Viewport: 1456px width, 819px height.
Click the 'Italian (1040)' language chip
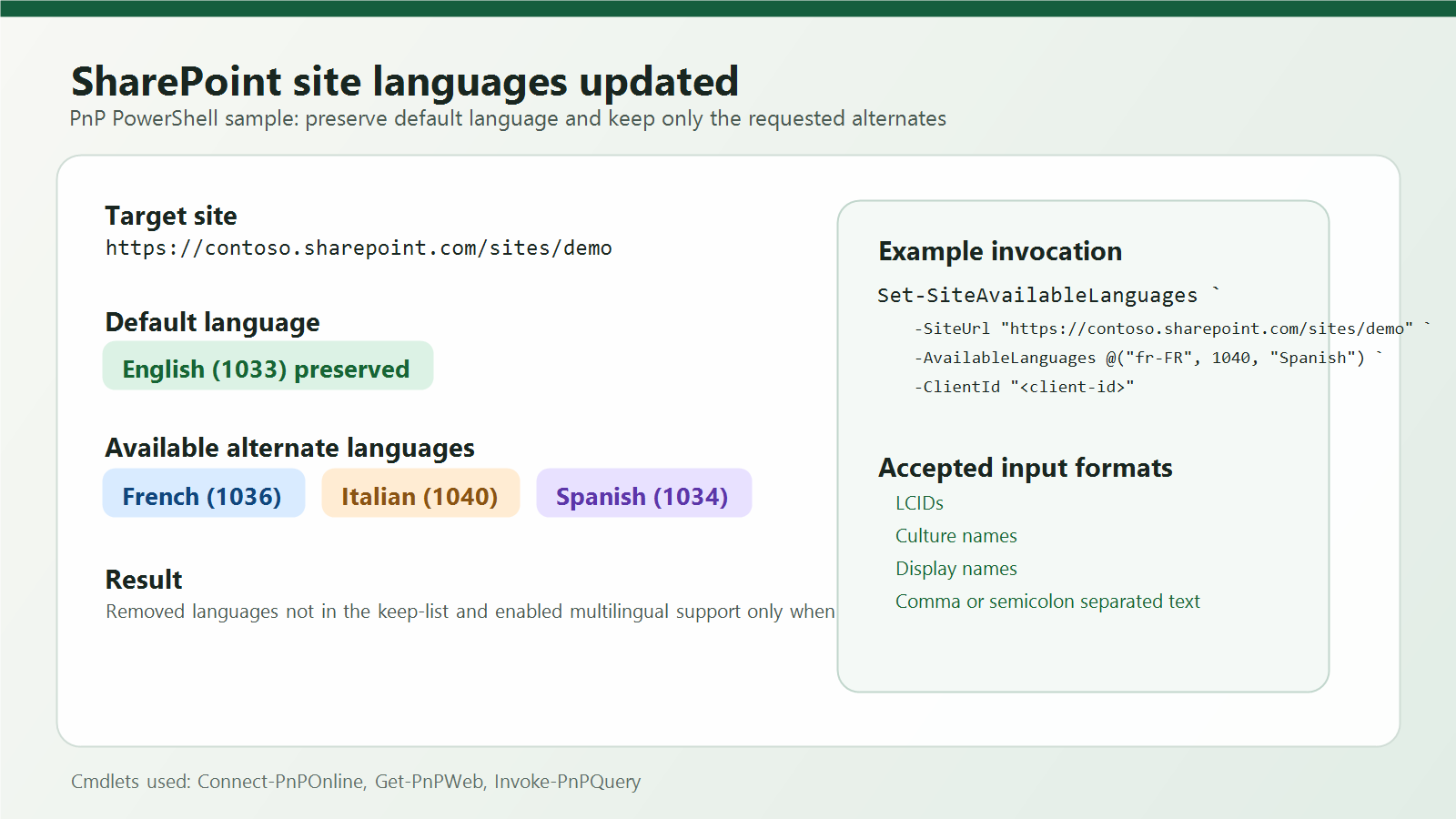pyautogui.click(x=420, y=493)
